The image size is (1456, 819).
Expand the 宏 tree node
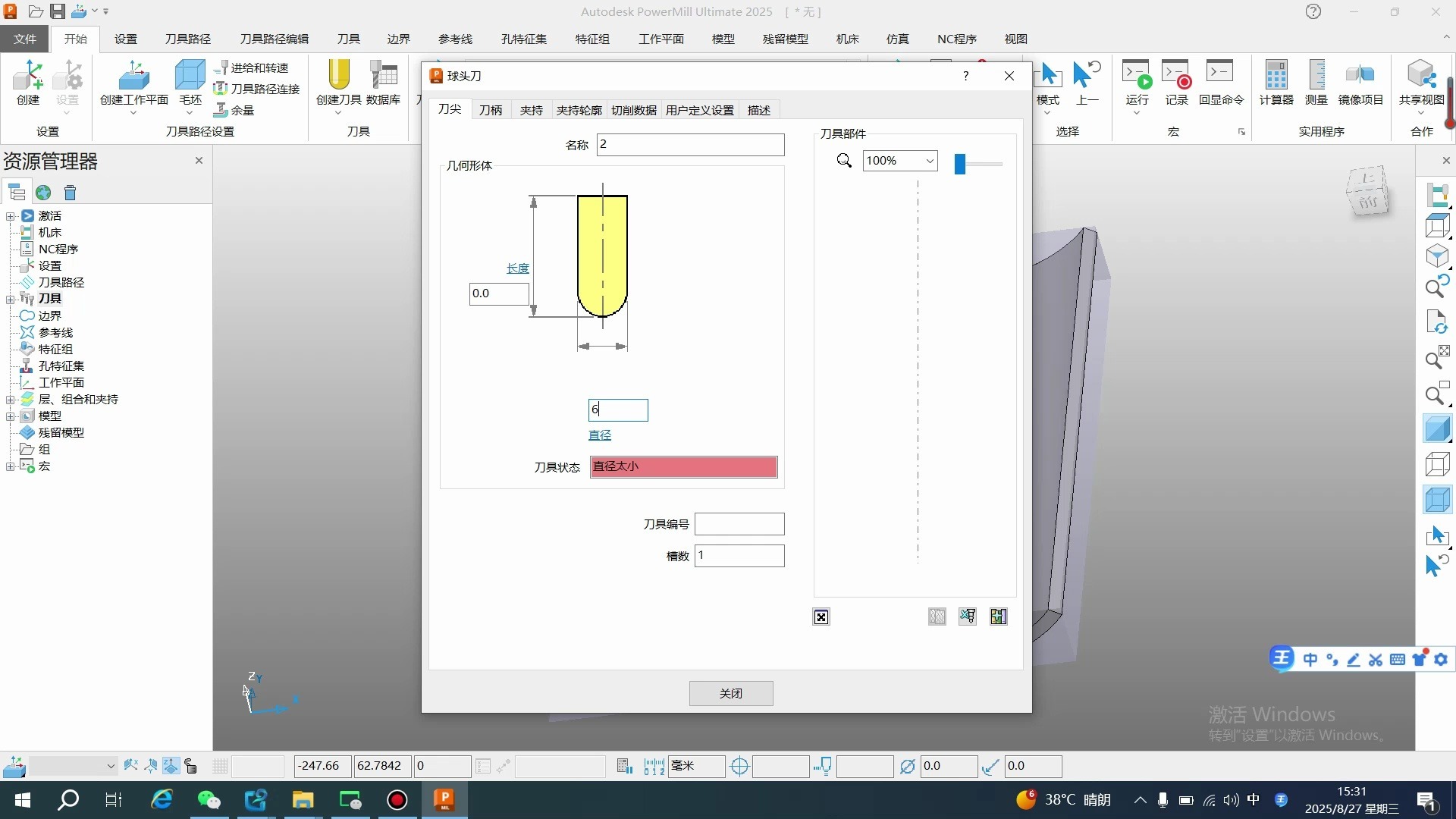click(x=11, y=466)
